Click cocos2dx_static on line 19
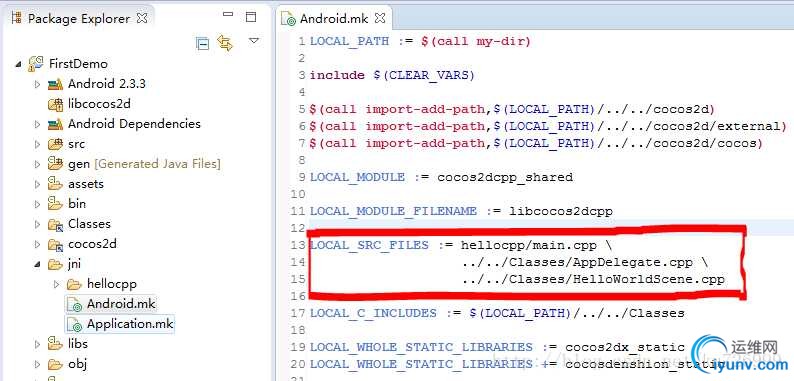Image resolution: width=794 pixels, height=381 pixels. (625, 347)
